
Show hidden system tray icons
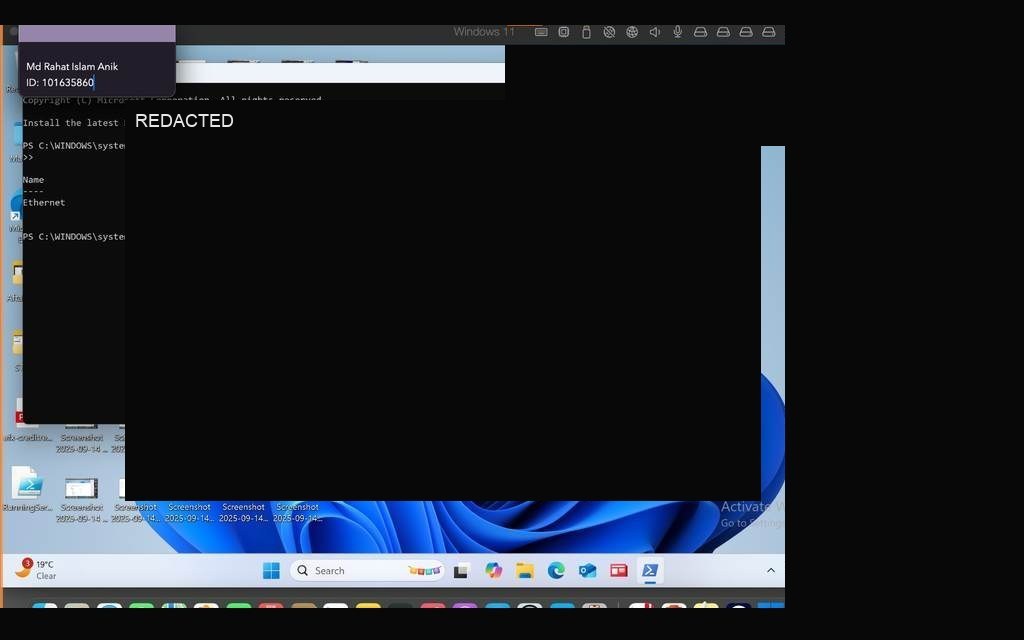tap(771, 570)
